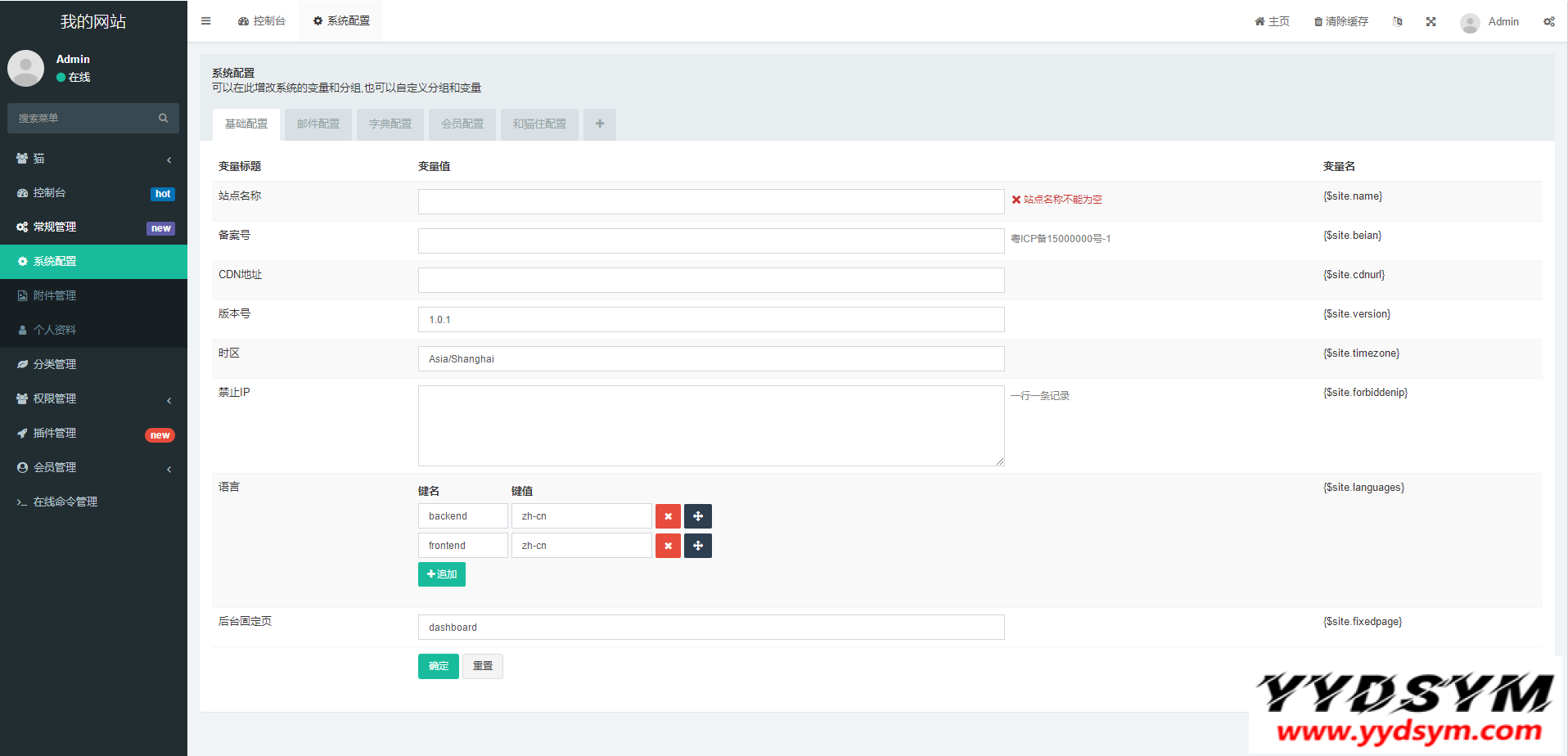
Task: Switch to the 字典配置 tab
Action: pyautogui.click(x=390, y=124)
